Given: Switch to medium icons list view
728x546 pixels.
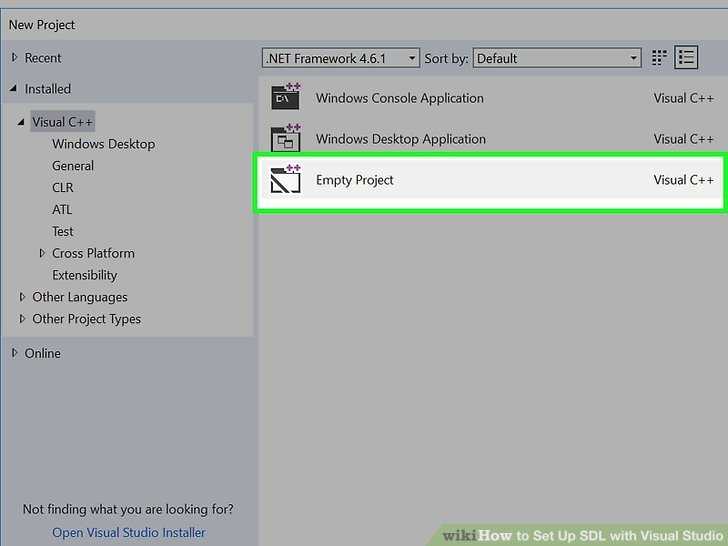Looking at the screenshot, I should [686, 58].
